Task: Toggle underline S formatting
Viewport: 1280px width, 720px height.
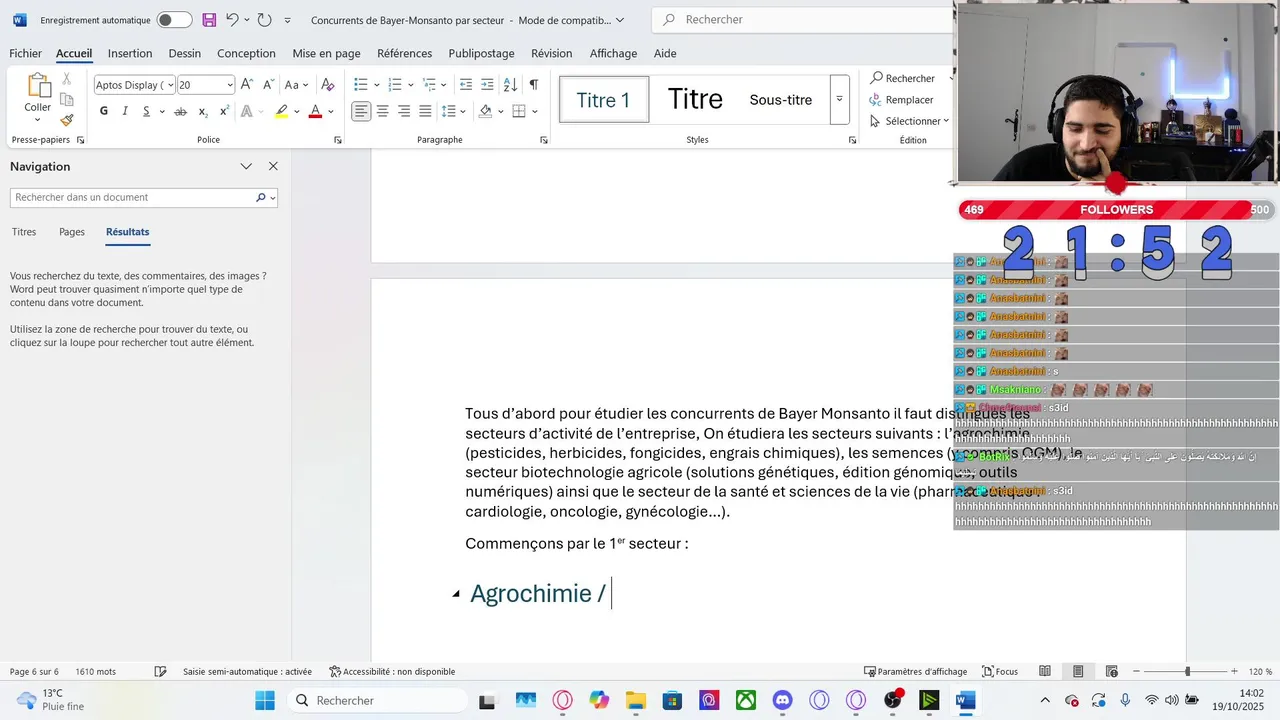Action: tap(146, 111)
